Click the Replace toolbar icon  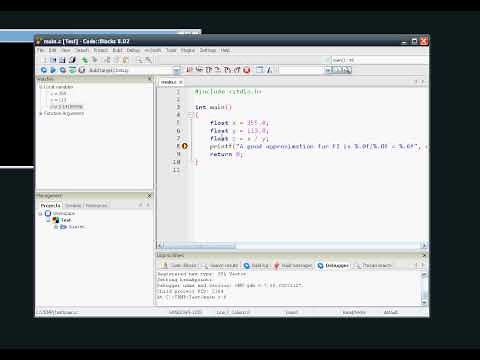[x=148, y=60]
